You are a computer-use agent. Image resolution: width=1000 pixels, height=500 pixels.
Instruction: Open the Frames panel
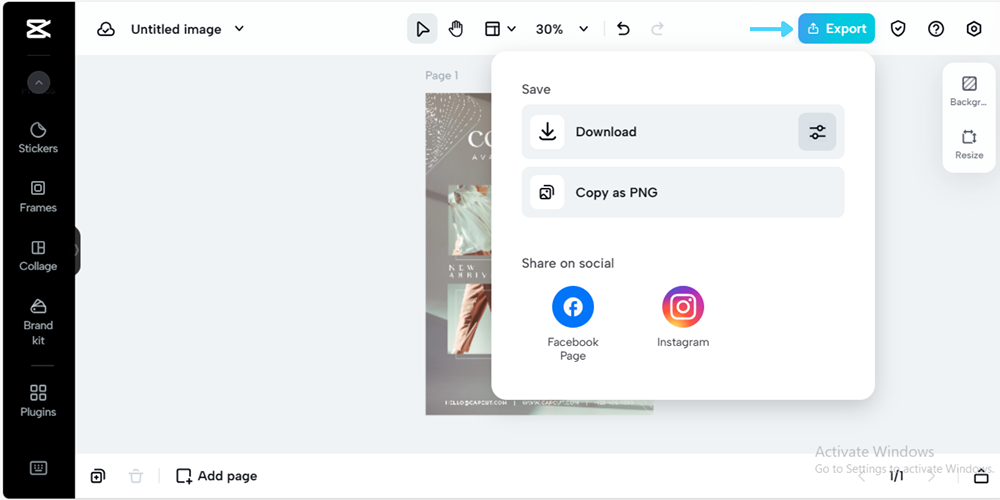pos(38,196)
